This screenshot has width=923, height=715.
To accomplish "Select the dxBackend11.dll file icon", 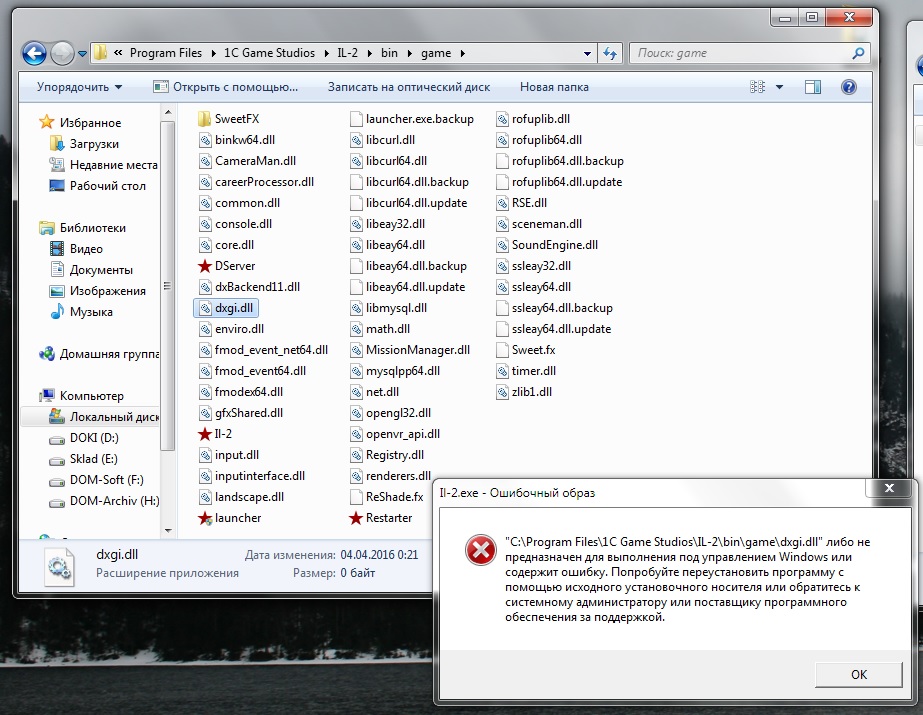I will (x=205, y=287).
